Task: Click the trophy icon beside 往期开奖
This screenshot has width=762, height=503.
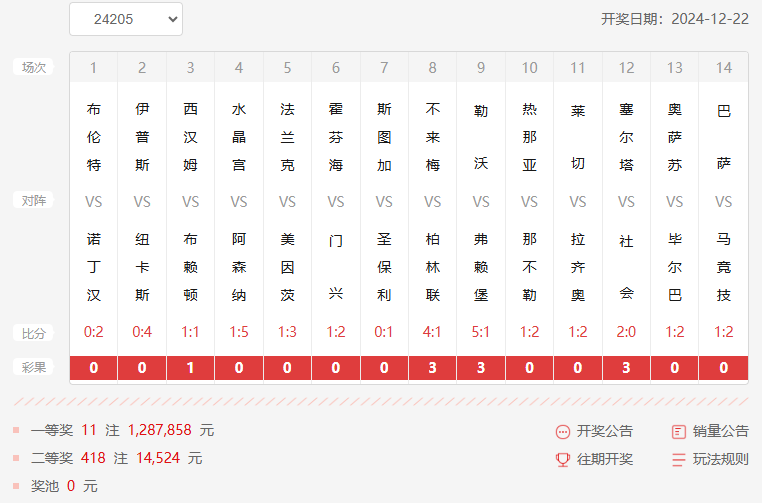Action: 563,460
